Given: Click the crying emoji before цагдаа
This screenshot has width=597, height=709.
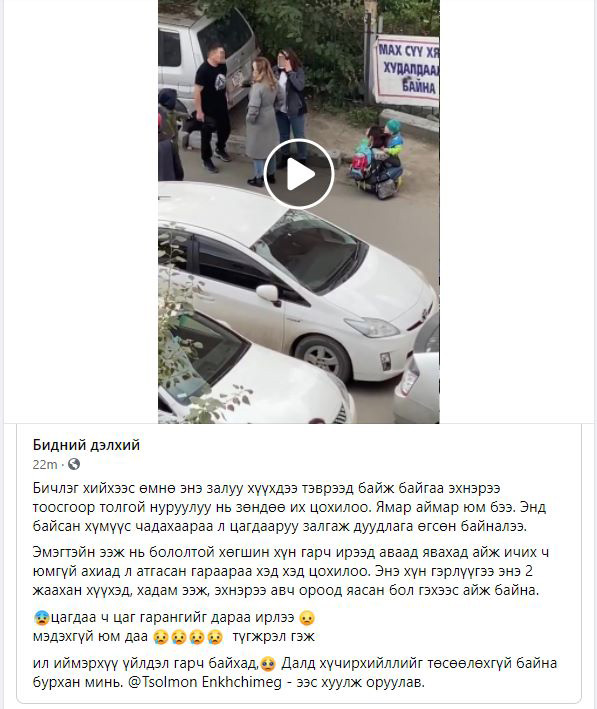Looking at the screenshot, I should point(41,618).
